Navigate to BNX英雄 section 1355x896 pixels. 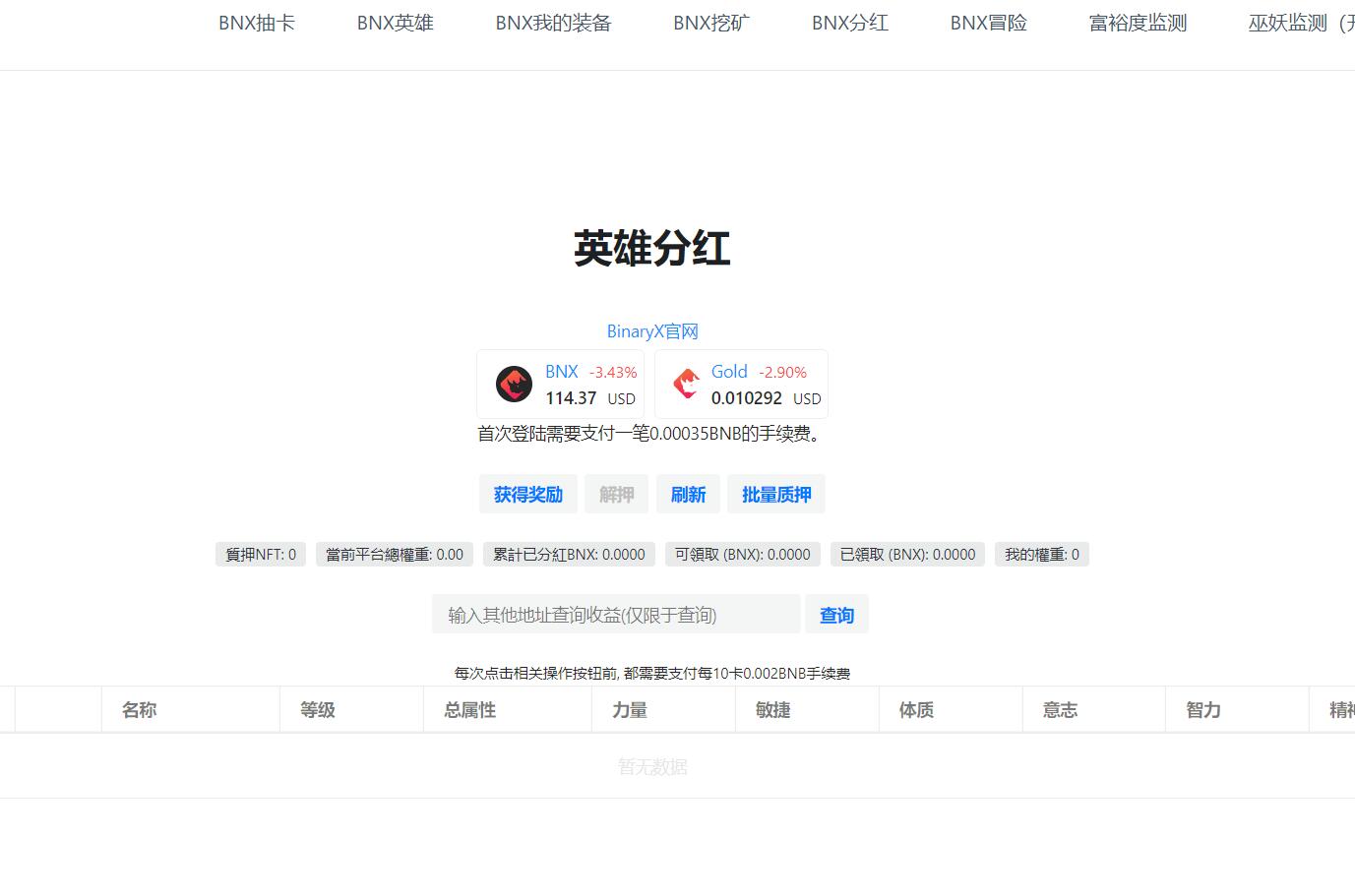(395, 23)
